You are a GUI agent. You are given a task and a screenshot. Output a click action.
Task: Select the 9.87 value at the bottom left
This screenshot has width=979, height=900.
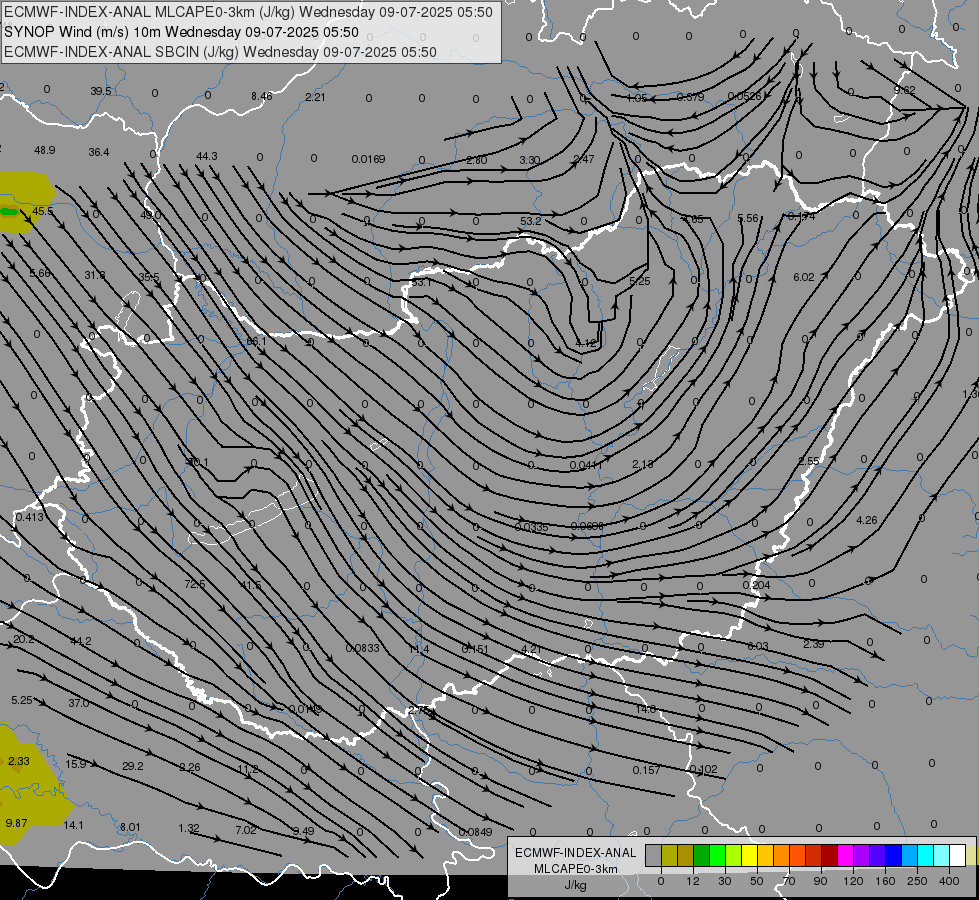coord(16,823)
